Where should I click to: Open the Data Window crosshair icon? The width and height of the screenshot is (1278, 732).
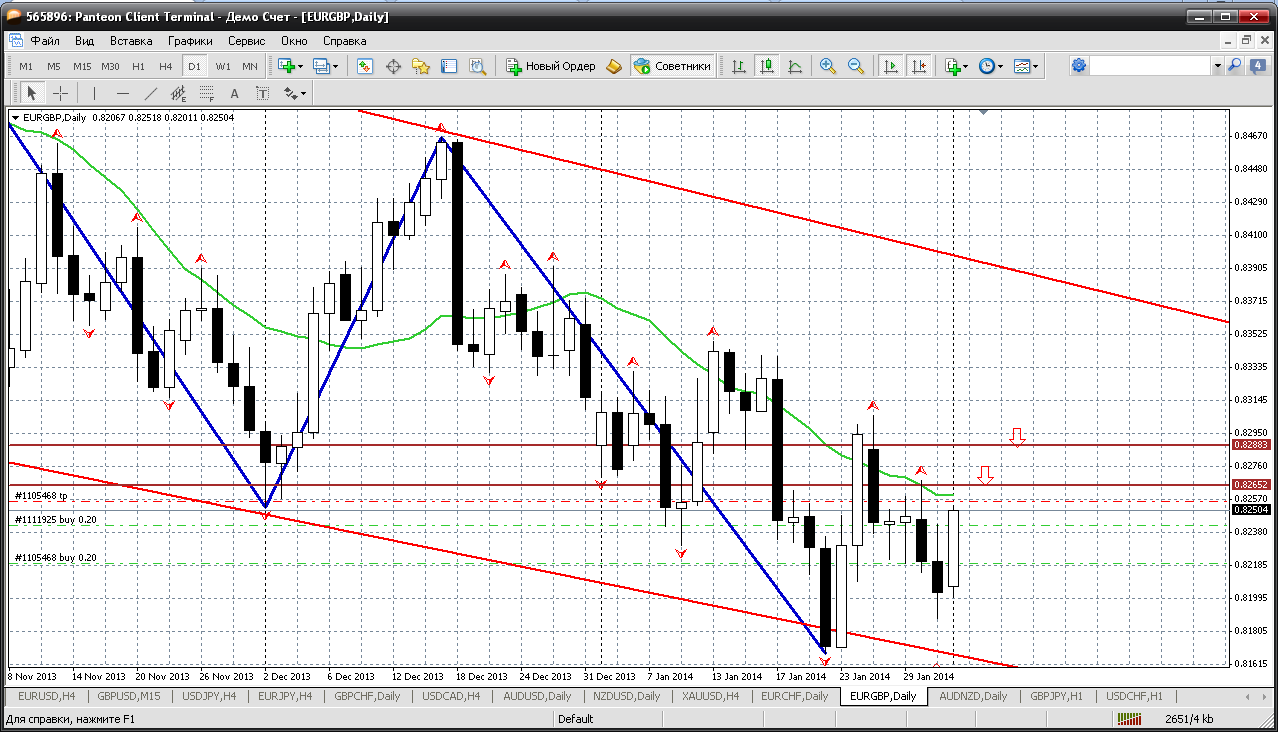[393, 66]
